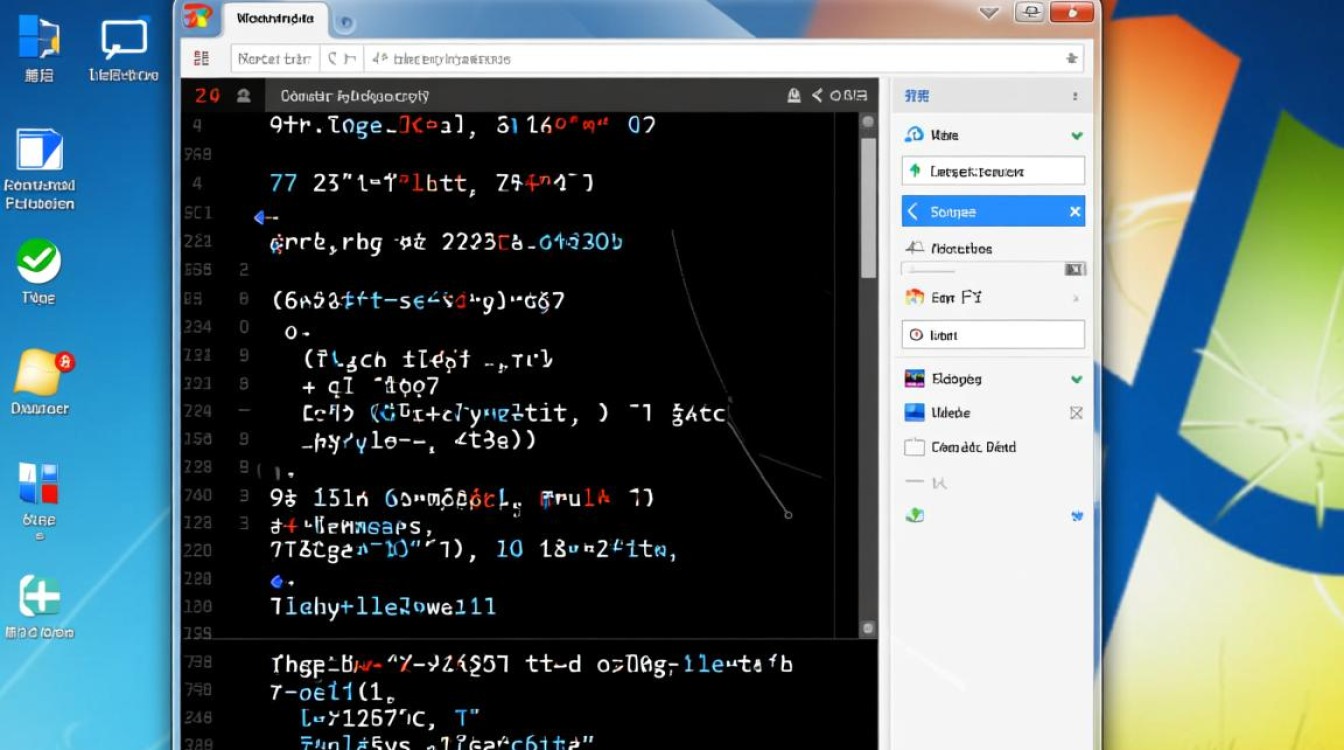Open the side panel's three-dot options menu
The image size is (1344, 750).
(1076, 96)
